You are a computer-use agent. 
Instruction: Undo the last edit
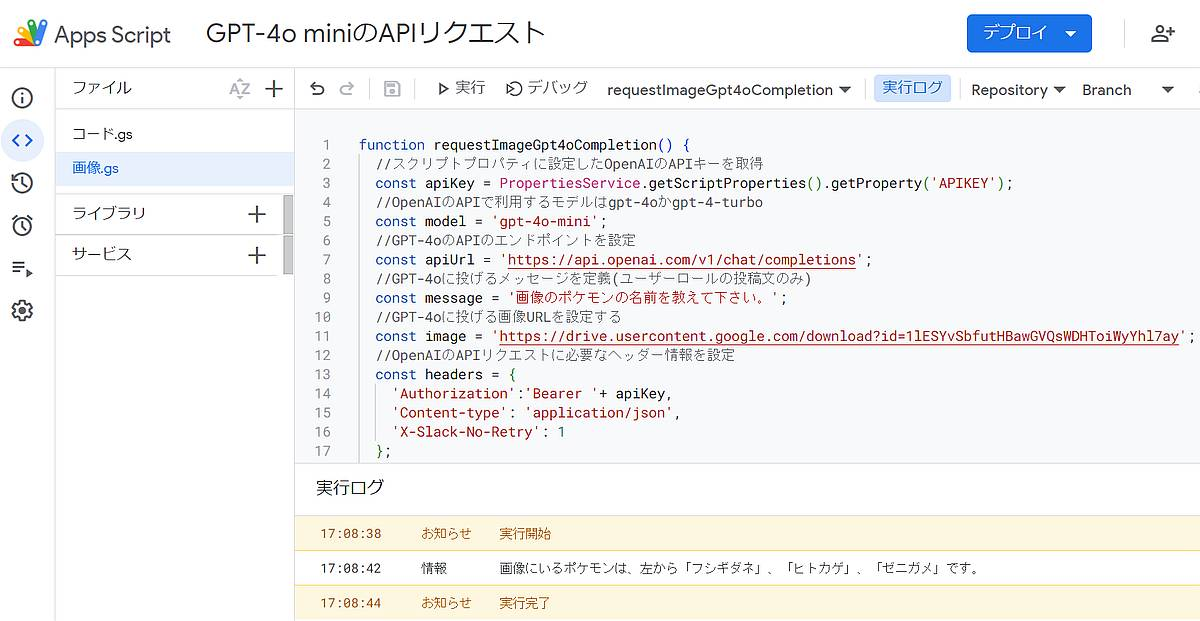[317, 89]
